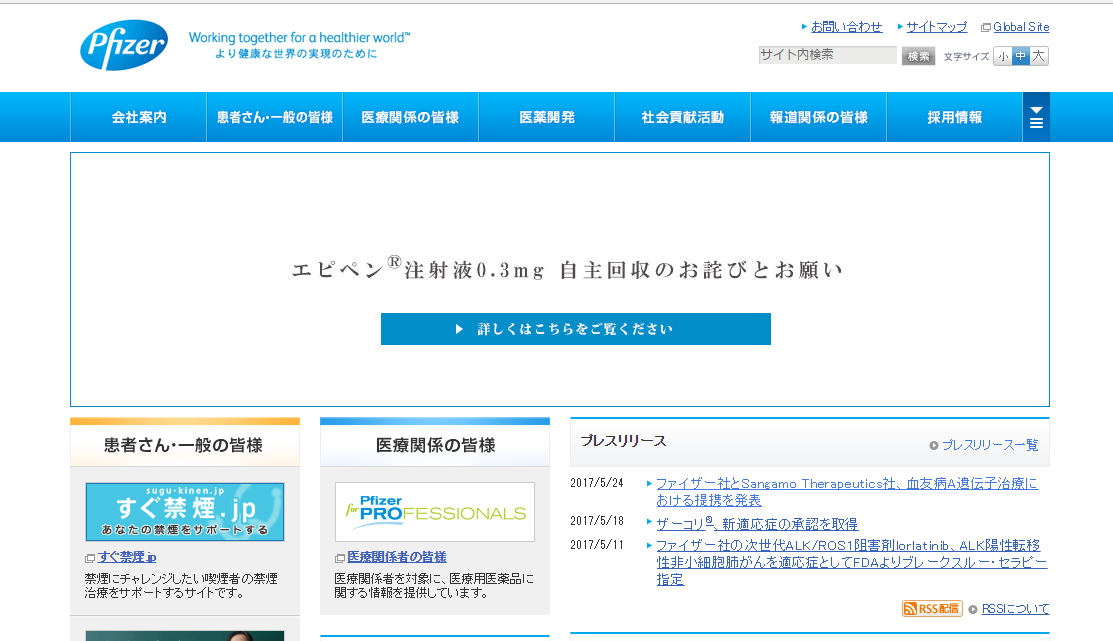Open the Sangamo Therapeutics press release
The height and width of the screenshot is (641, 1113).
(x=847, y=492)
